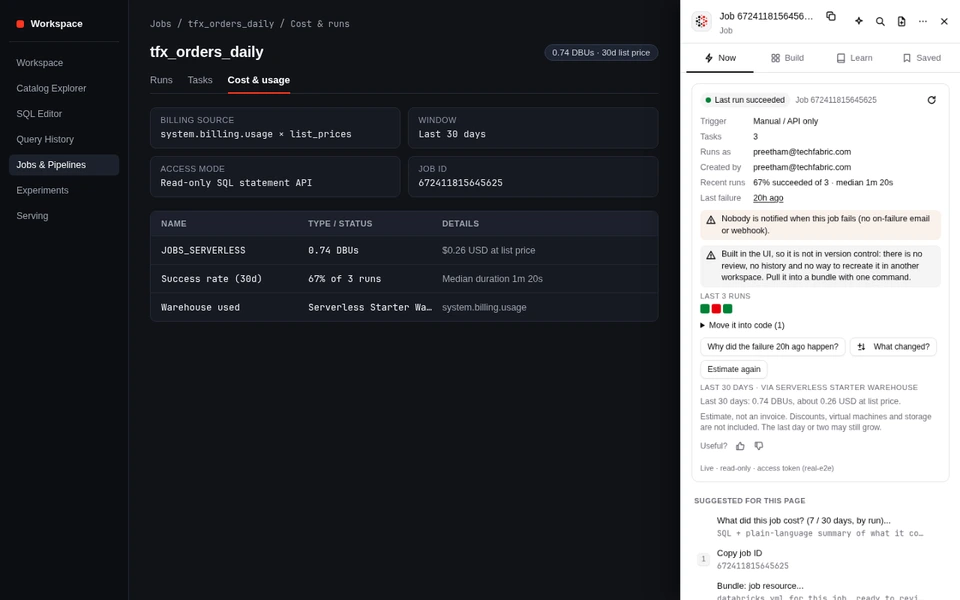Click the 'Median duration 1m 20s' cell
Screen dimensions: 960x600
492,279
